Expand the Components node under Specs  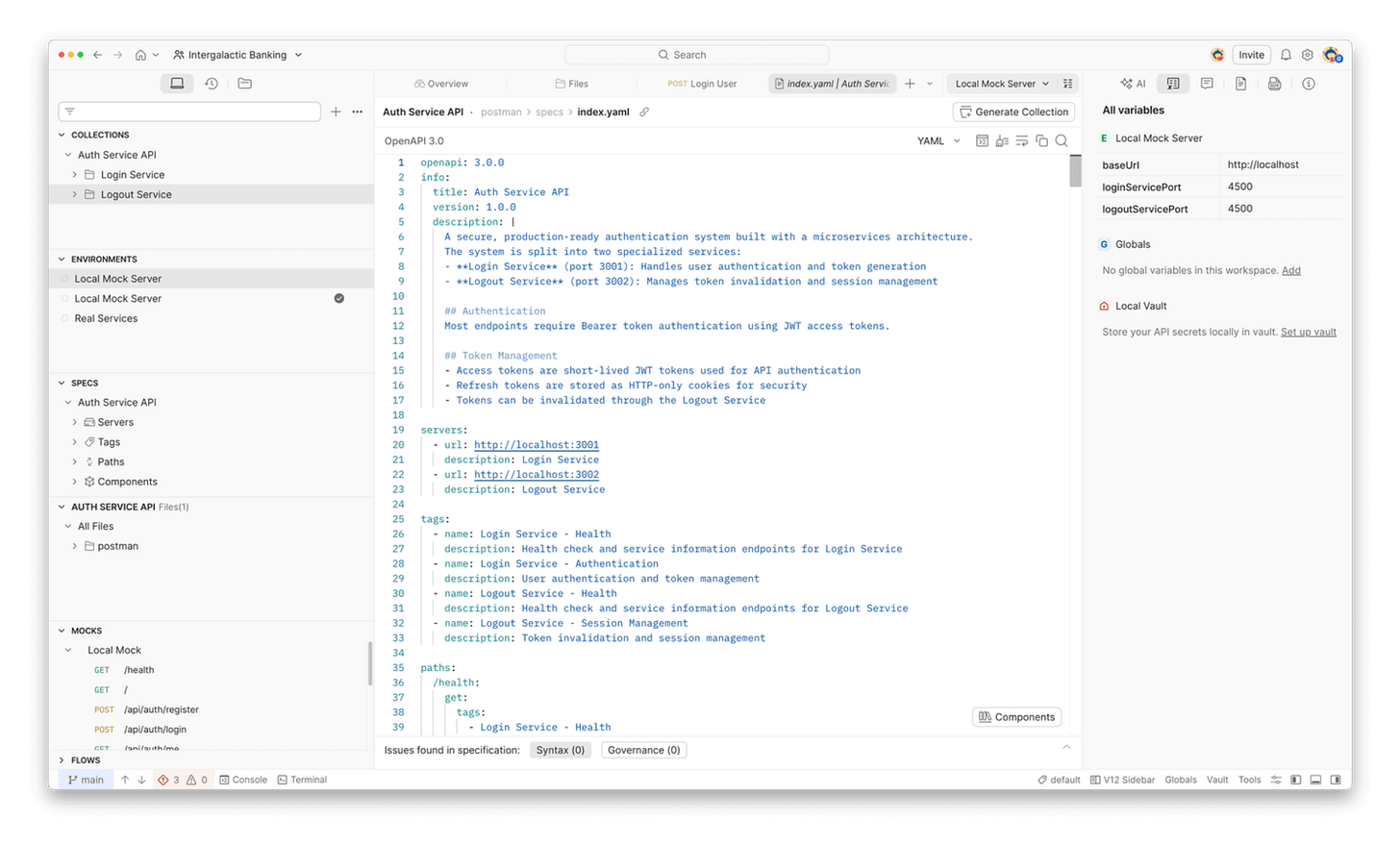pyautogui.click(x=75, y=482)
